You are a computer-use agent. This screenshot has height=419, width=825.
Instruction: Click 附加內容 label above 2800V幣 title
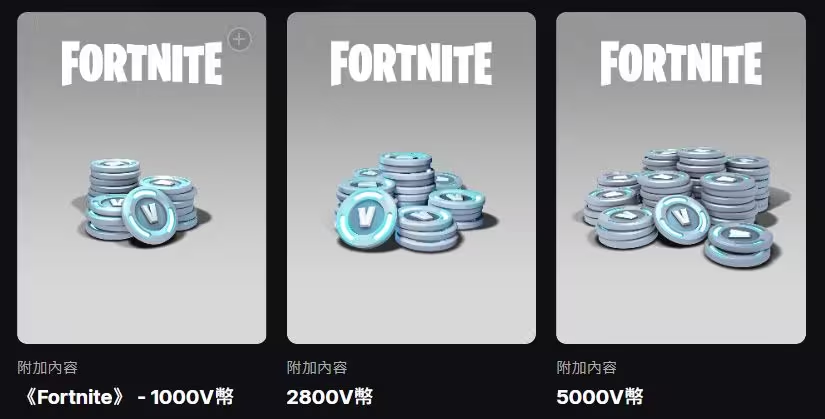coord(317,367)
